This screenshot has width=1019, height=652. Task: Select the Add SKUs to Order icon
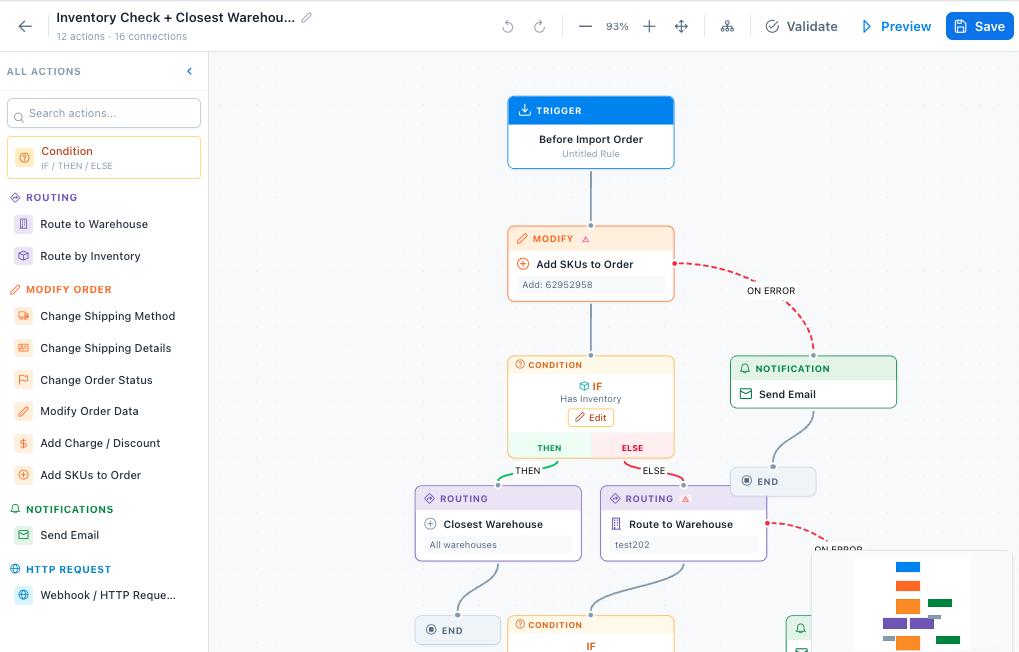coord(22,475)
